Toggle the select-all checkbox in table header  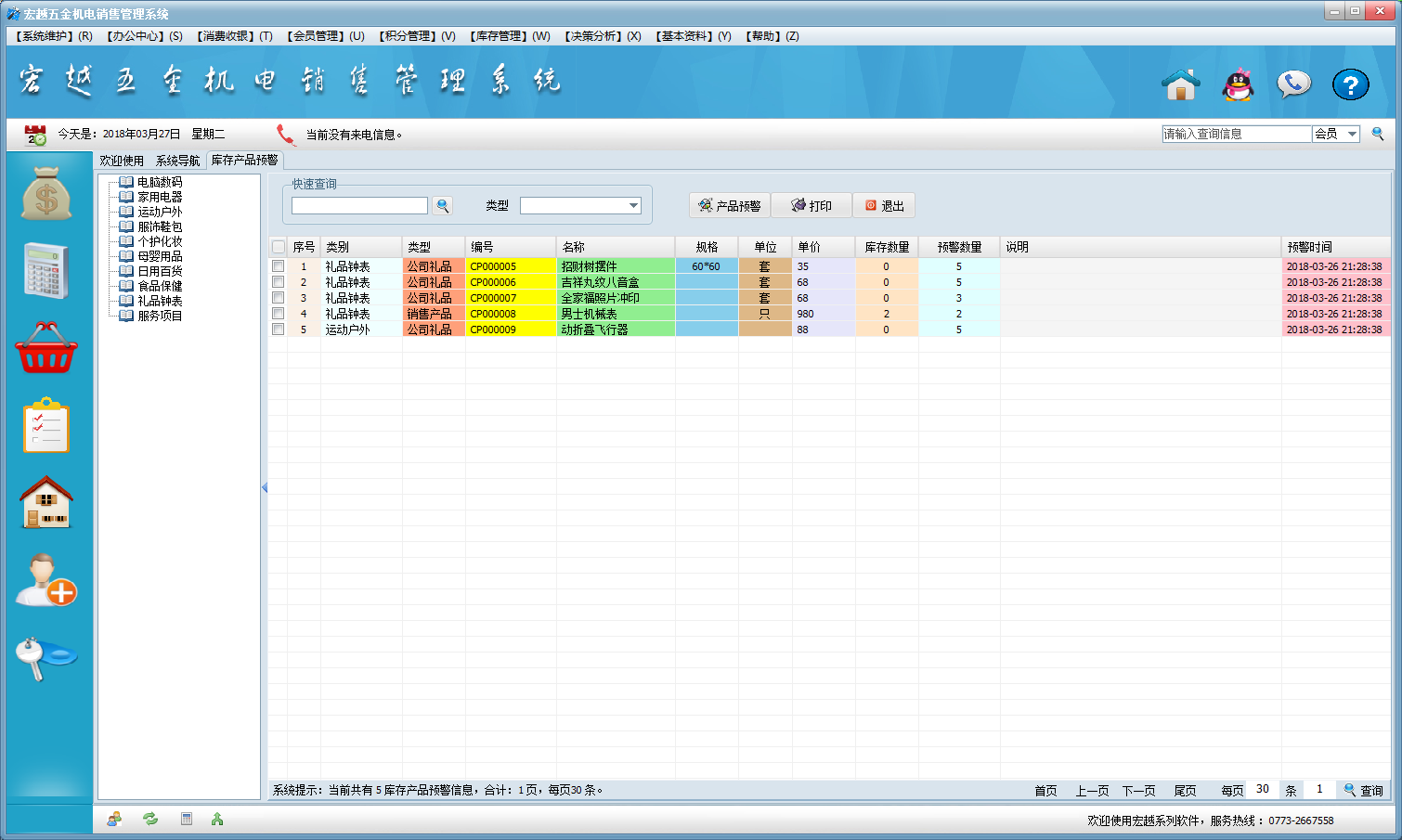[279, 247]
